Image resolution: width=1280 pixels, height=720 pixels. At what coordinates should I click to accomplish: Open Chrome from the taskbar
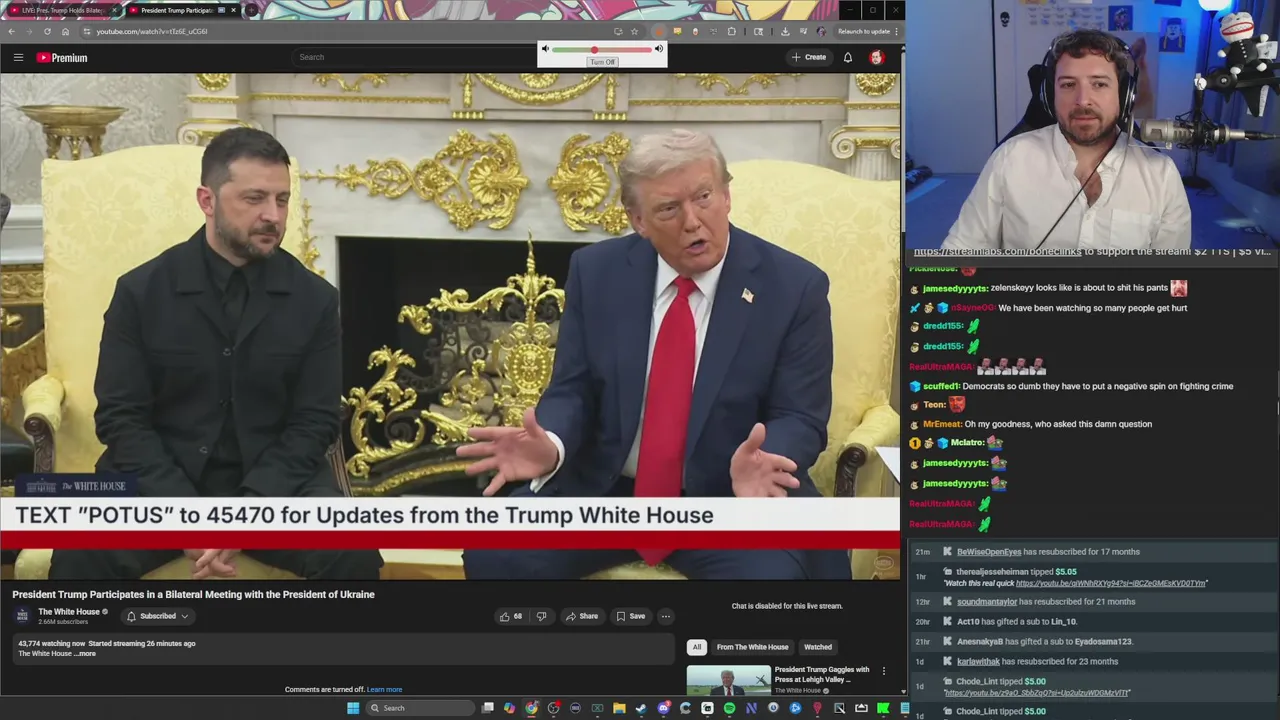(531, 708)
